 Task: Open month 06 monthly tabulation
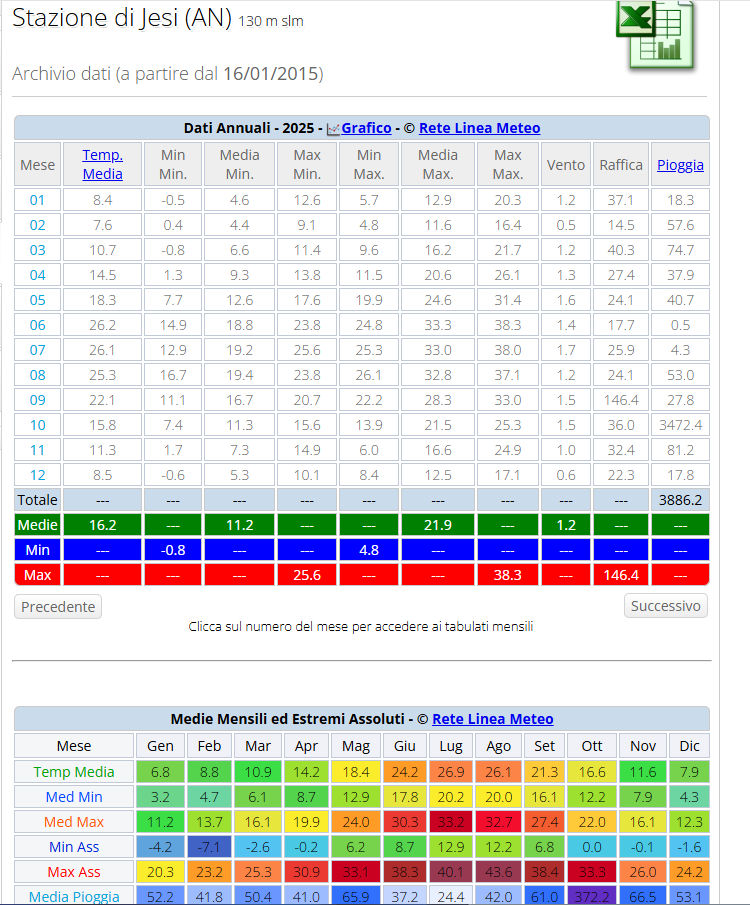pos(37,325)
